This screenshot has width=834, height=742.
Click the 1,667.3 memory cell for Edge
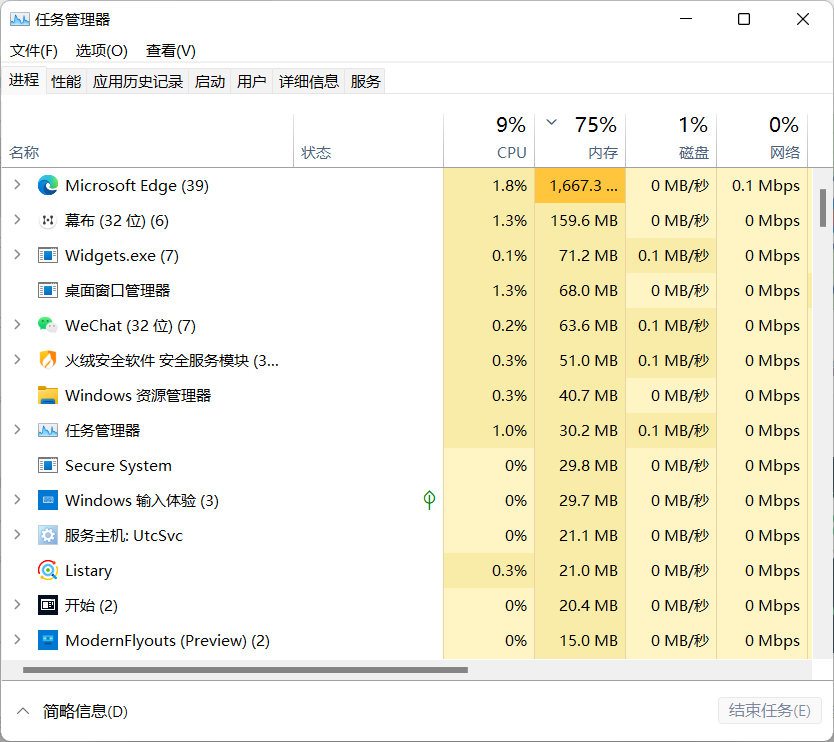click(x=580, y=185)
